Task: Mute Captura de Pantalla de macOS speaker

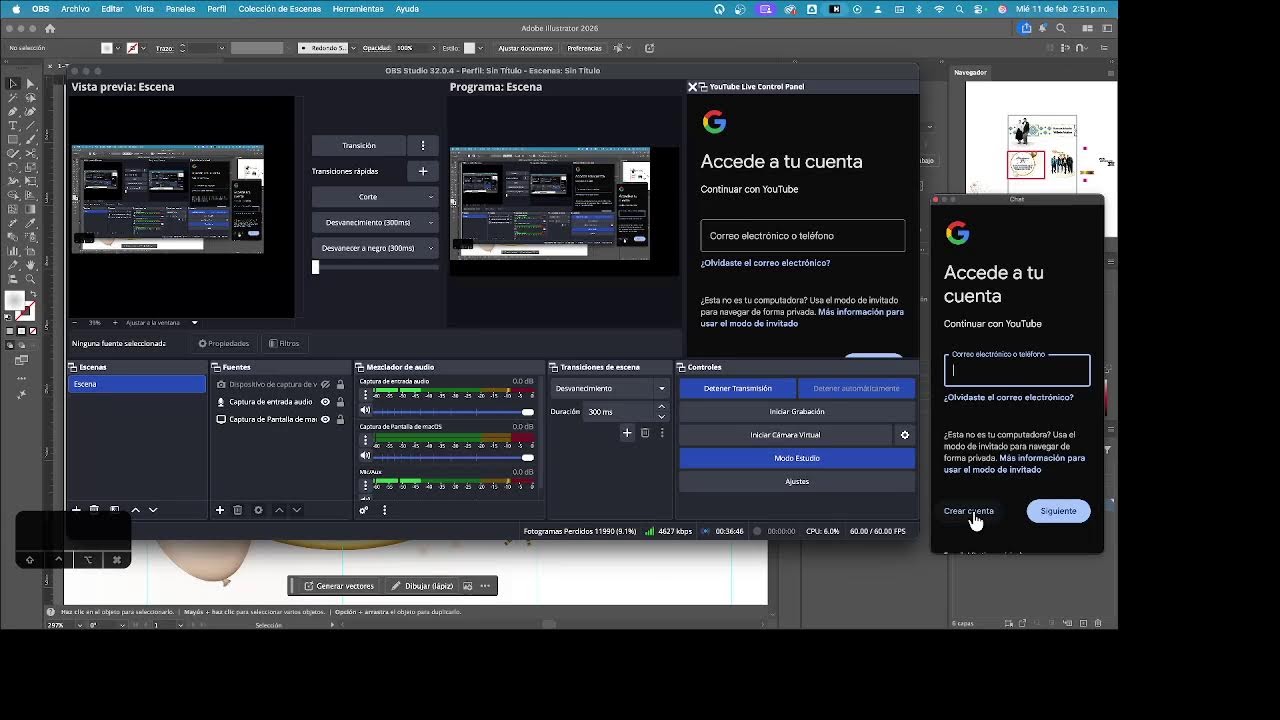Action: click(x=365, y=457)
